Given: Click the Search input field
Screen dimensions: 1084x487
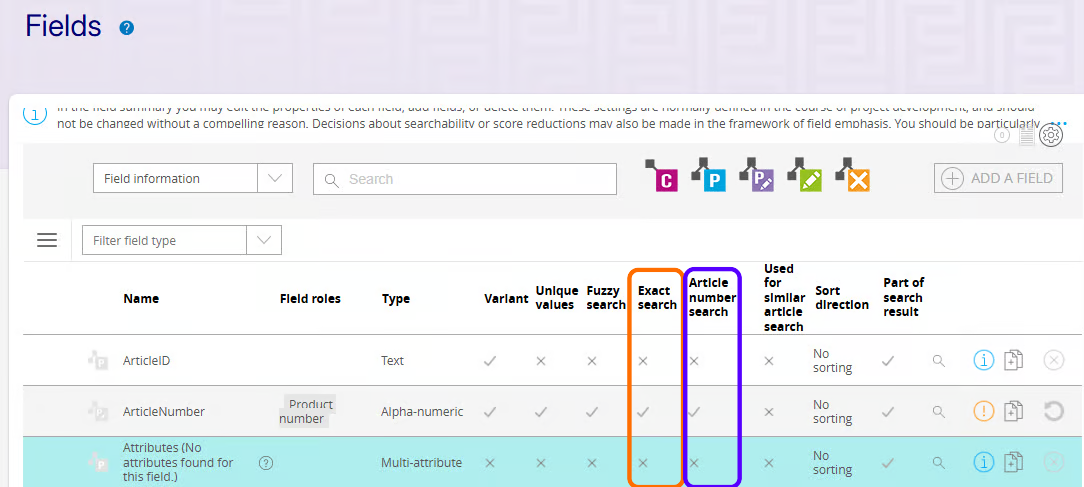Looking at the screenshot, I should click(x=465, y=179).
